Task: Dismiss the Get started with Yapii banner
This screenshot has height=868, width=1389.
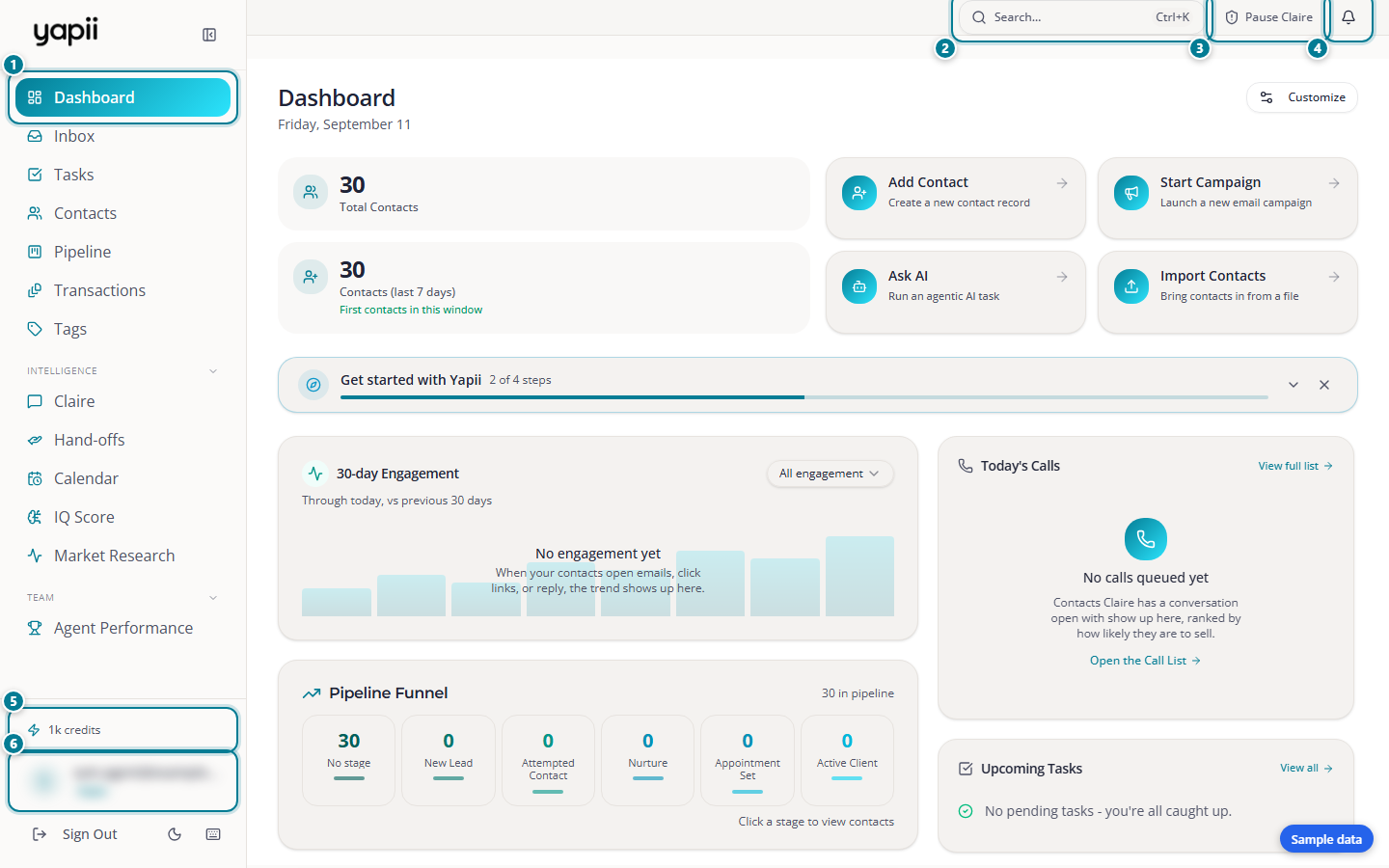Action: pyautogui.click(x=1324, y=385)
